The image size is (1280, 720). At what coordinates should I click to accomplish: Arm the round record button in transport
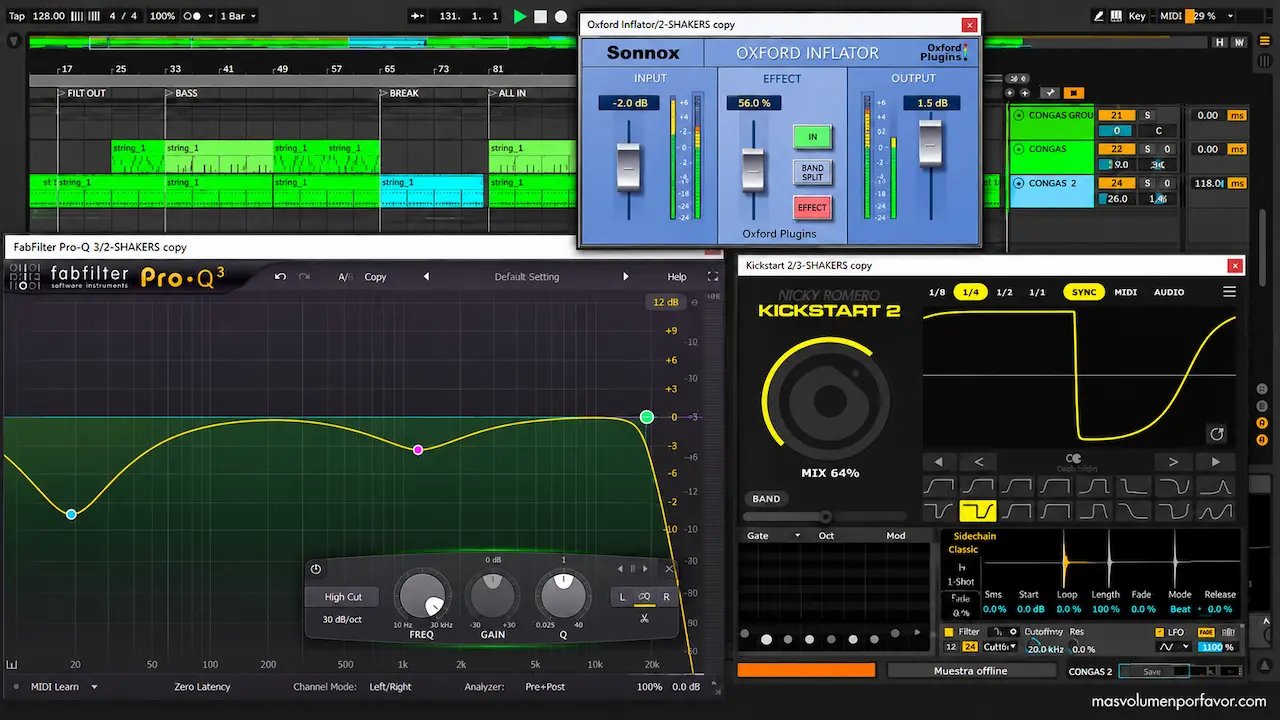[561, 16]
